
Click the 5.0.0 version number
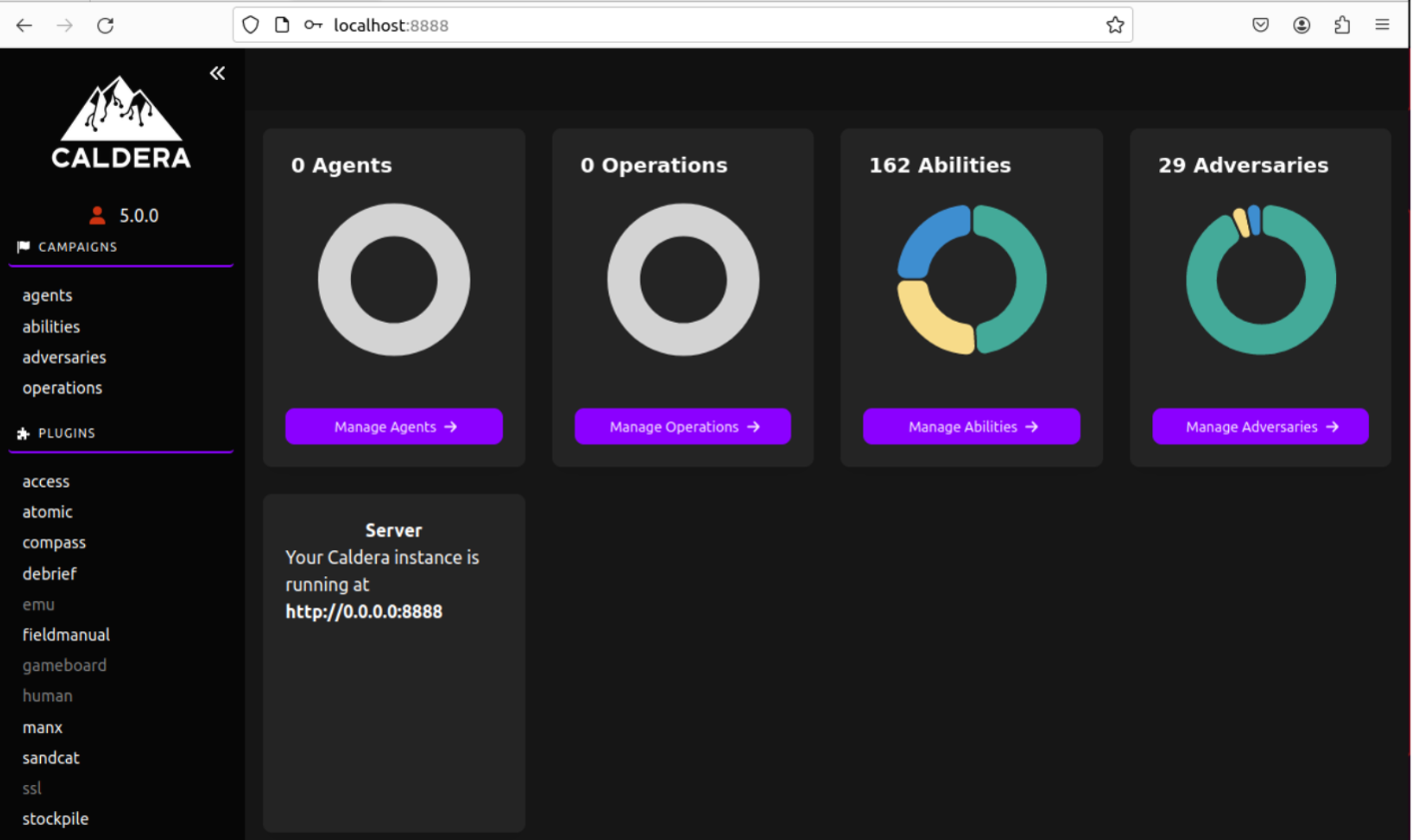(139, 216)
